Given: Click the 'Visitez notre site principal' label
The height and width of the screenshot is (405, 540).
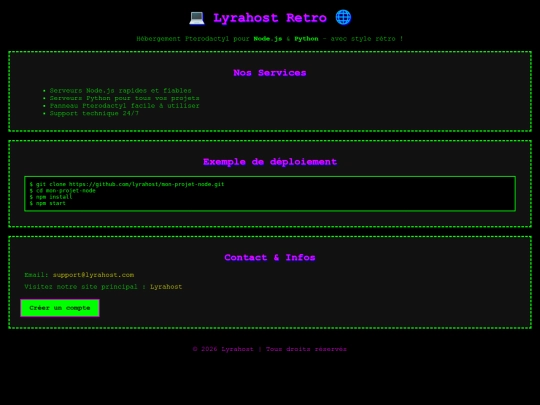Looking at the screenshot, I should [85, 287].
